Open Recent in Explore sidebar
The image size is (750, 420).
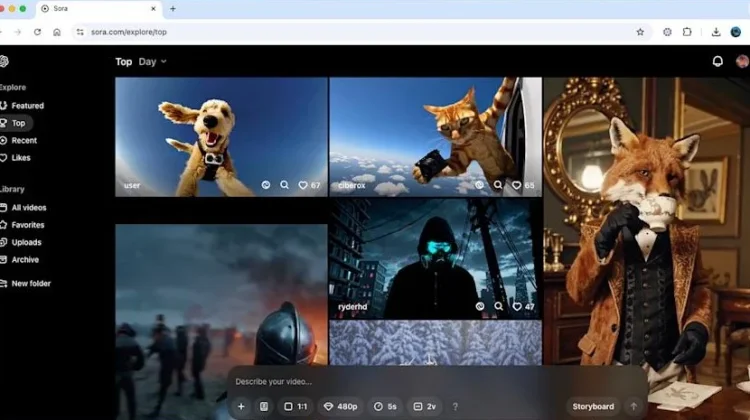click(19, 140)
